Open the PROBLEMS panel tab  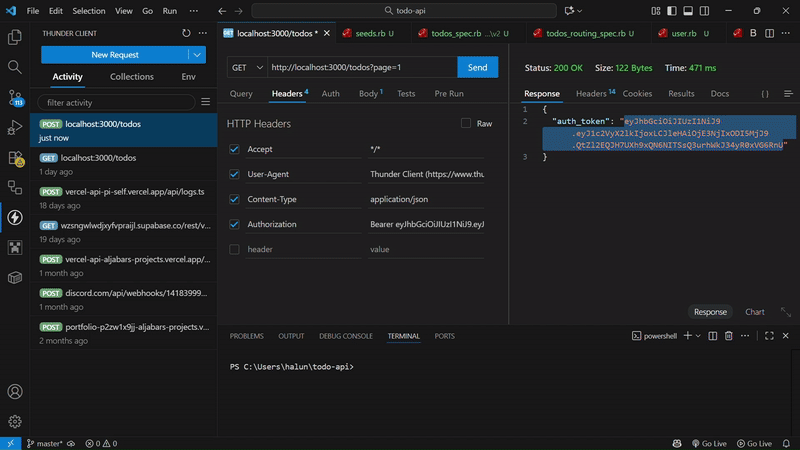point(246,336)
